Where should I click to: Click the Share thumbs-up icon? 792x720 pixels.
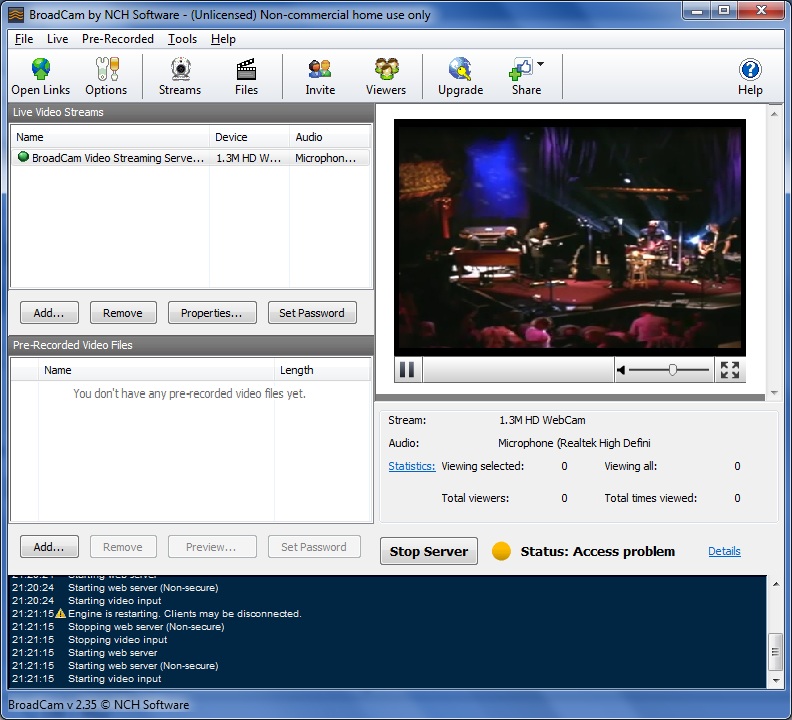pos(521,69)
